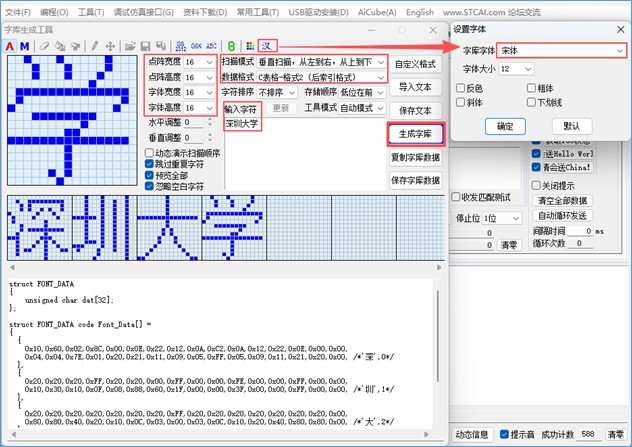Click the green 8 digit icon
The image size is (632, 447).
point(232,46)
